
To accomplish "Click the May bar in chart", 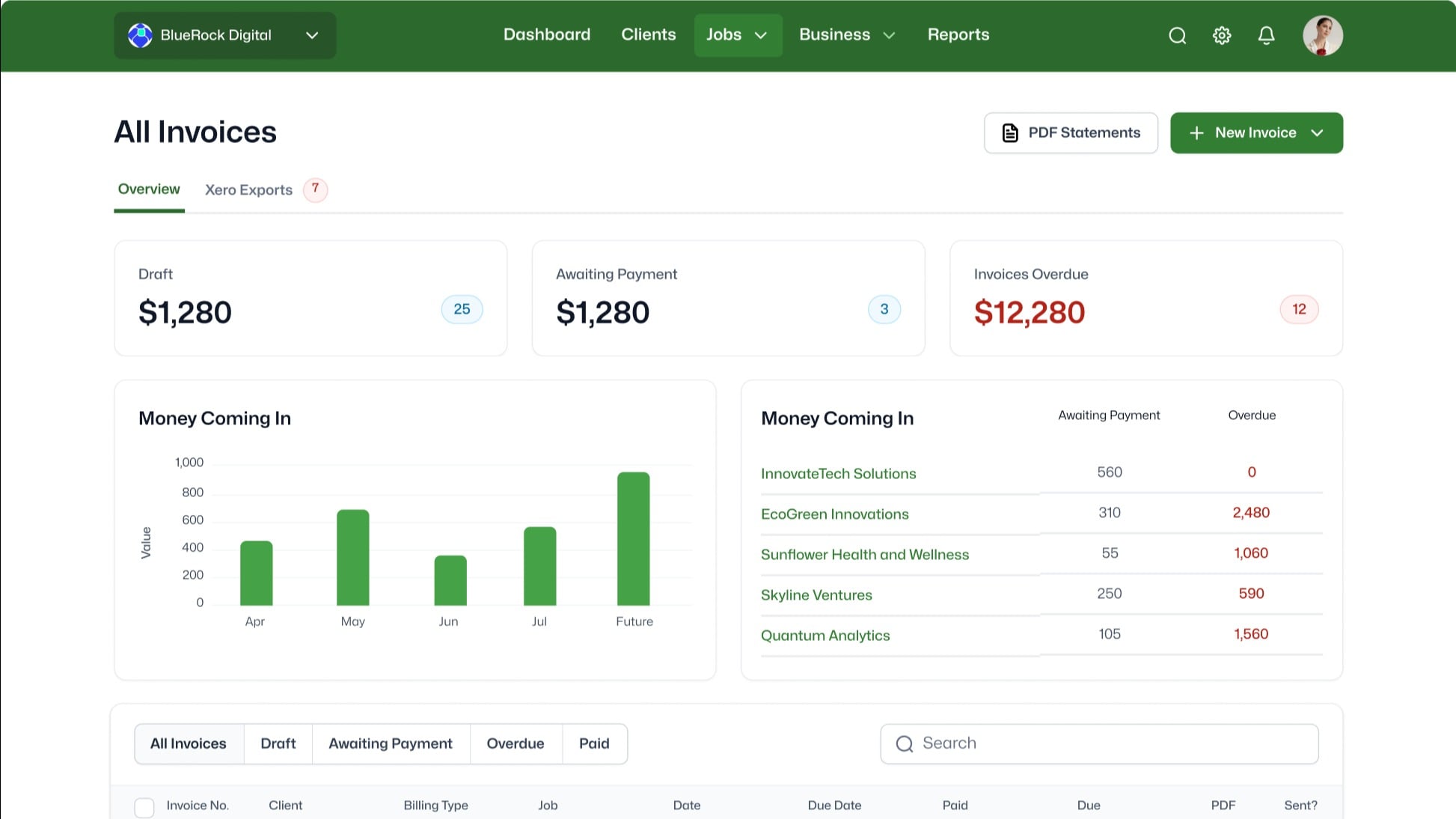I will click(x=352, y=557).
